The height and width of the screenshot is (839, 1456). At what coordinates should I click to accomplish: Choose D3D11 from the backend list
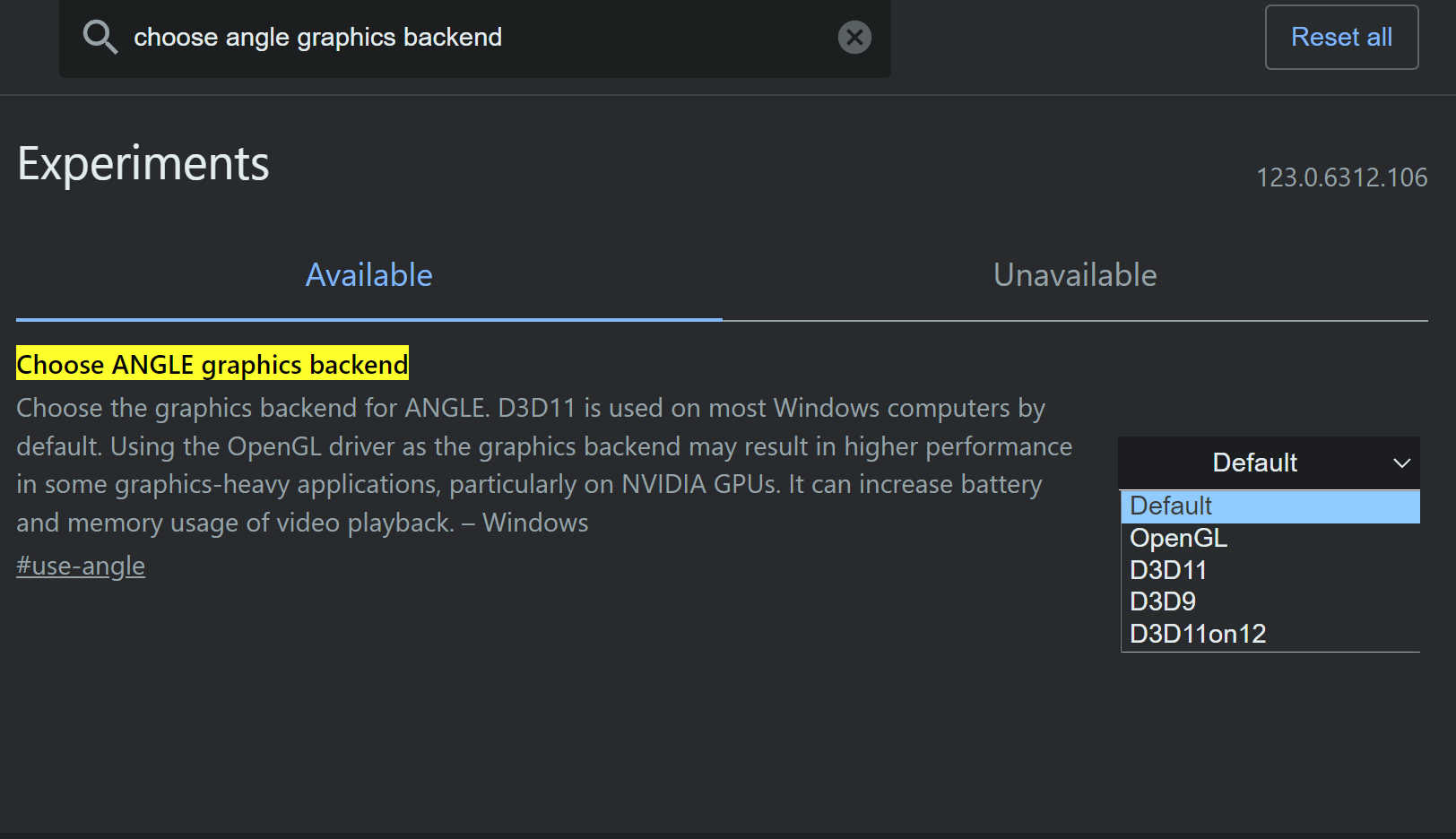tap(1168, 570)
